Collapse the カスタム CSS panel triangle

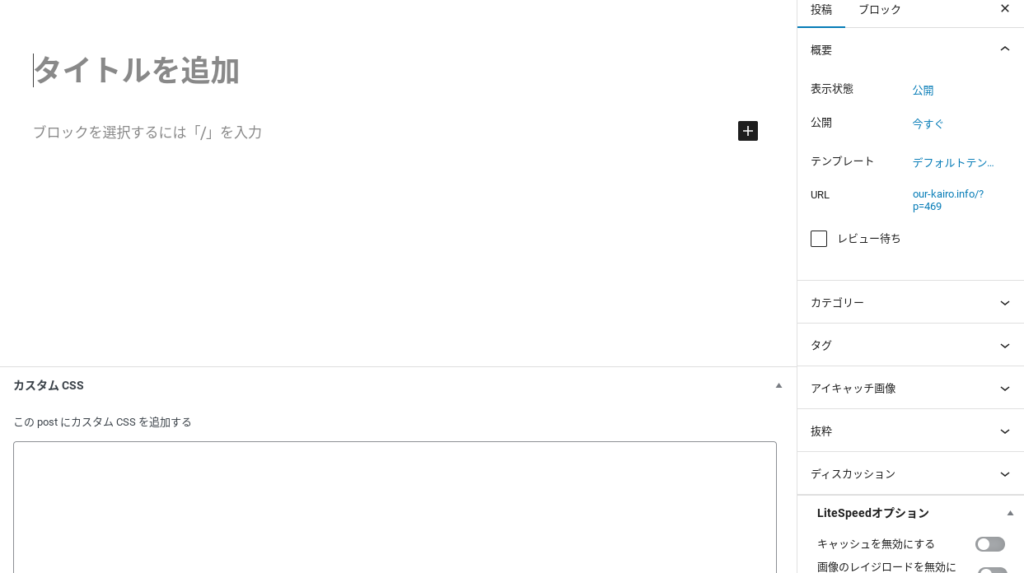click(779, 385)
